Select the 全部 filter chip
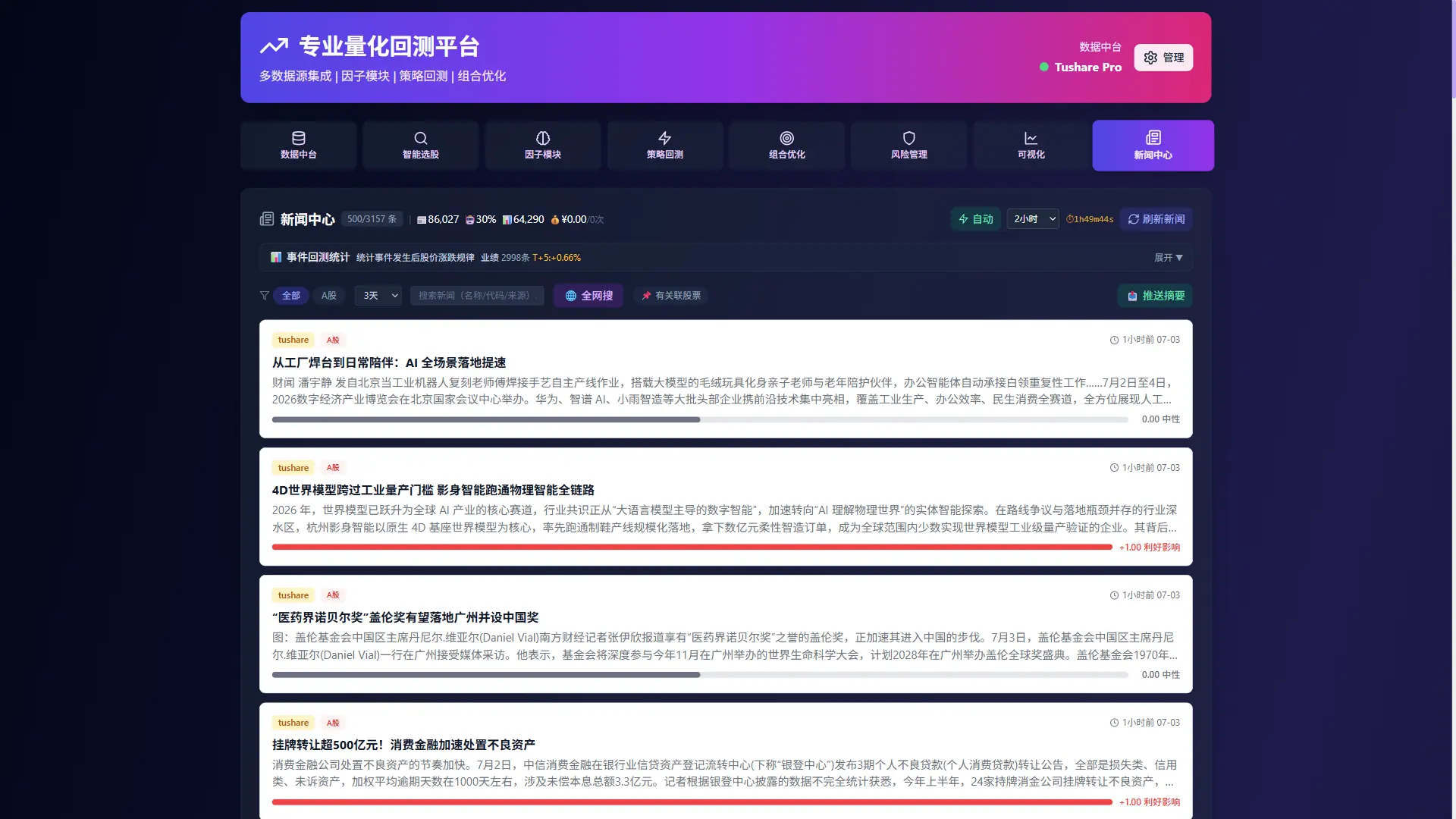 click(x=291, y=296)
